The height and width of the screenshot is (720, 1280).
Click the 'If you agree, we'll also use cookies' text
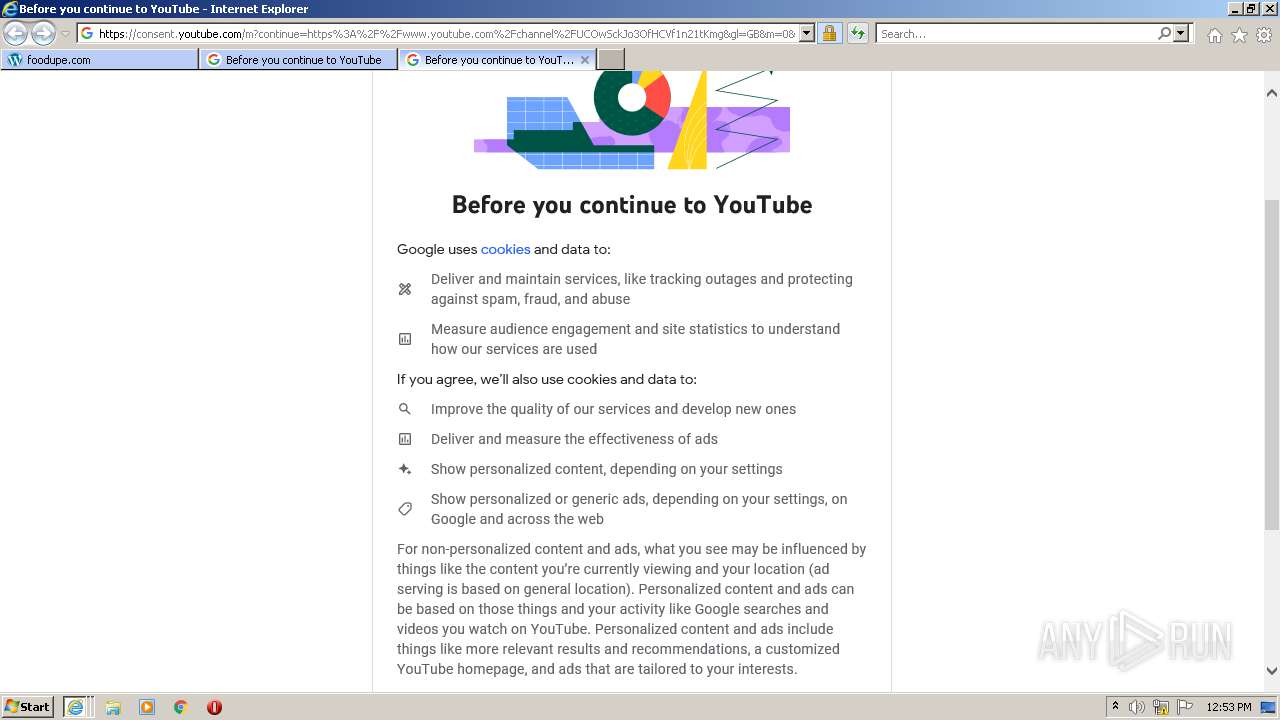point(547,379)
